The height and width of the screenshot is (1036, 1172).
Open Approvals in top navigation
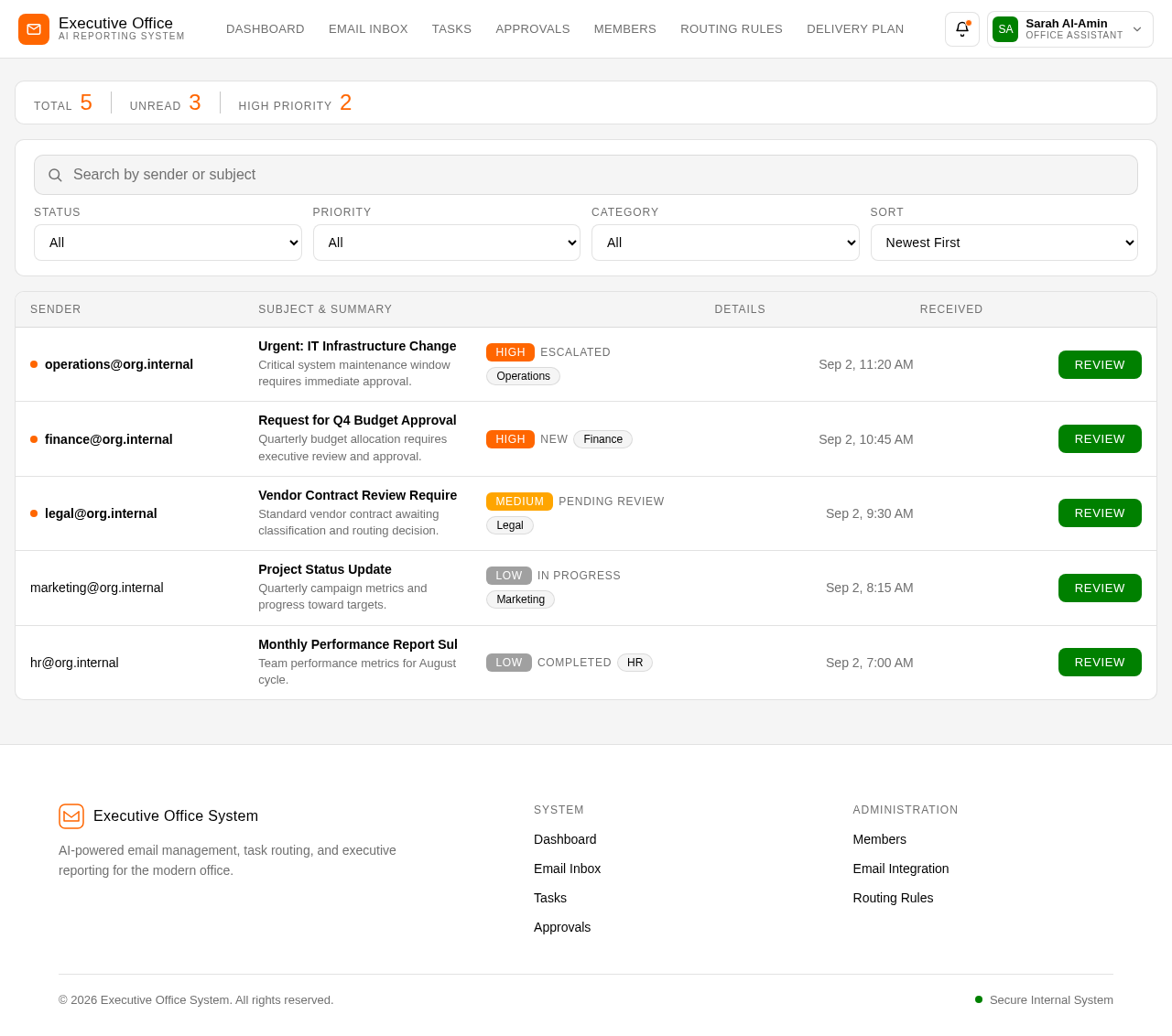533,29
